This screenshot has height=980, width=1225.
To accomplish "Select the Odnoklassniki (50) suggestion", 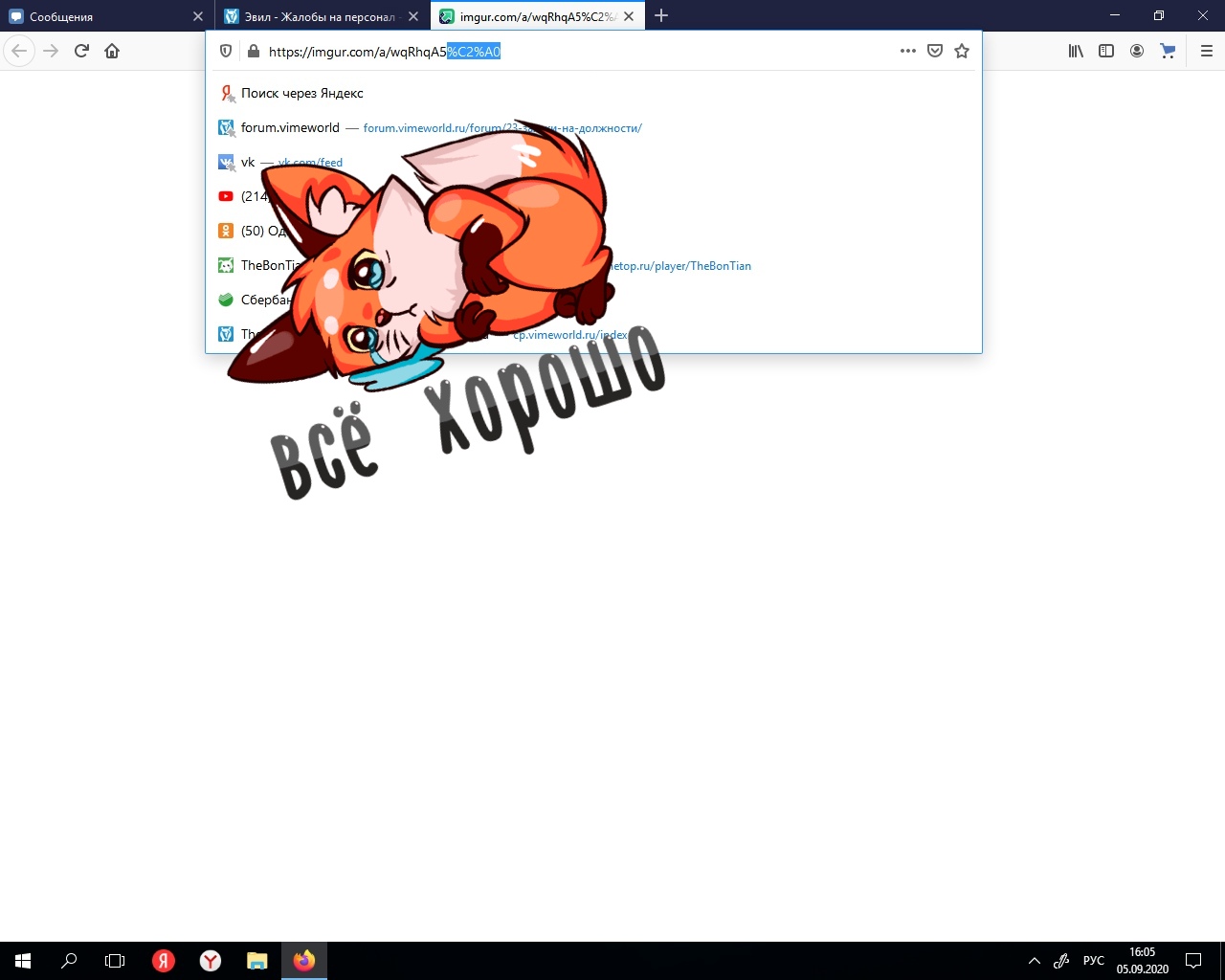I will tap(593, 231).
